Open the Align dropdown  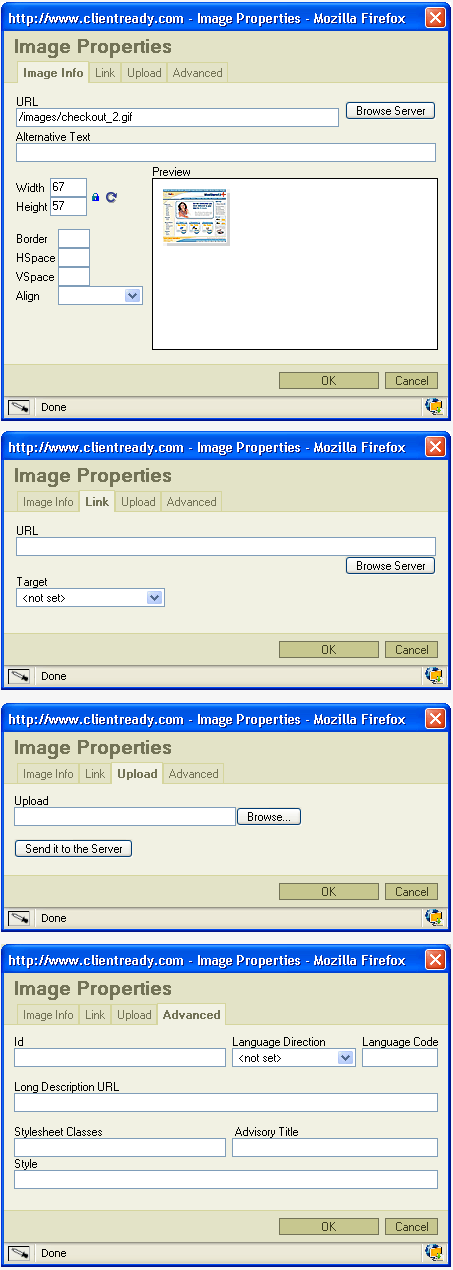pos(101,296)
